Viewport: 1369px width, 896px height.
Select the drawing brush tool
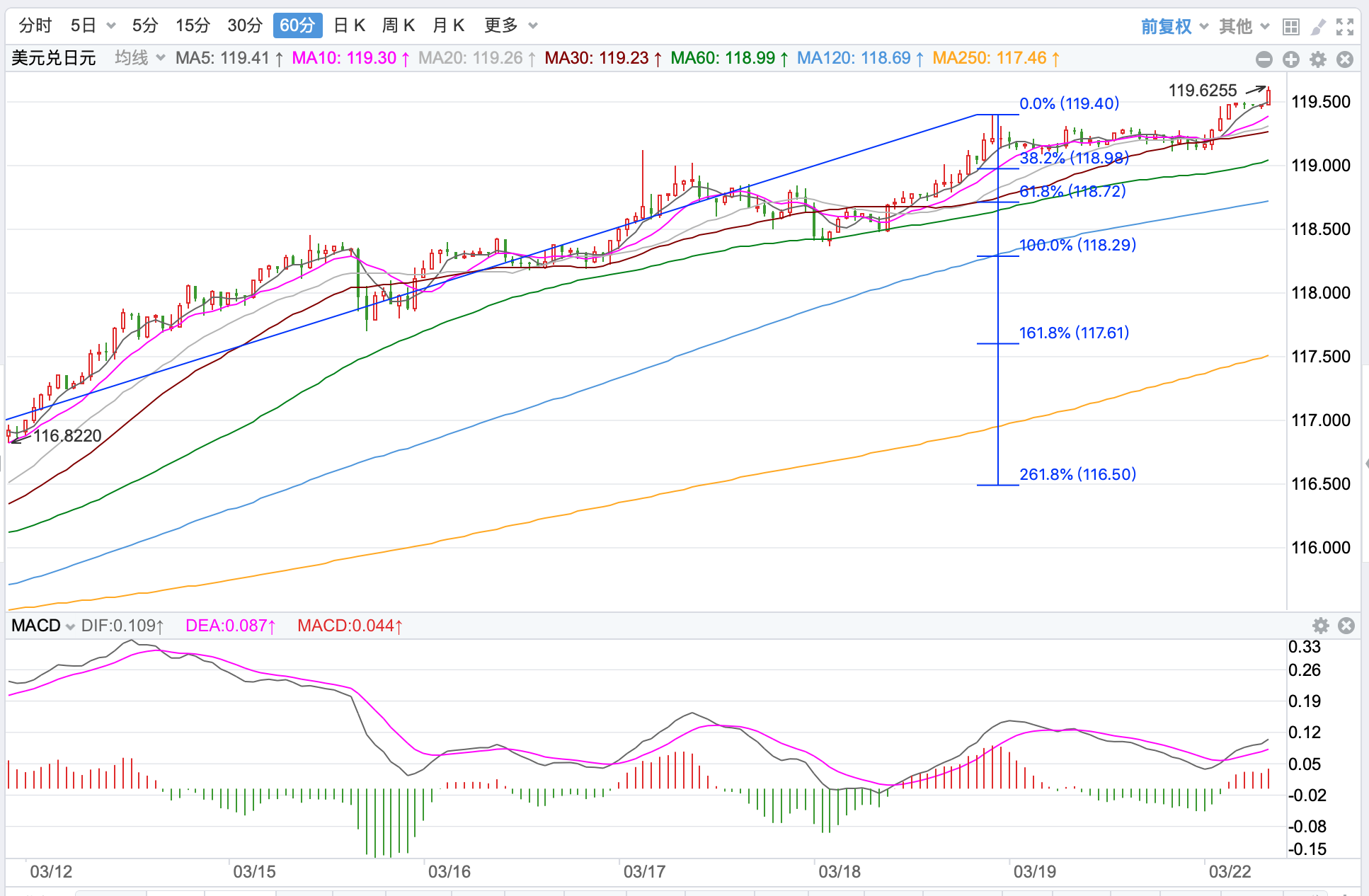point(1318,27)
